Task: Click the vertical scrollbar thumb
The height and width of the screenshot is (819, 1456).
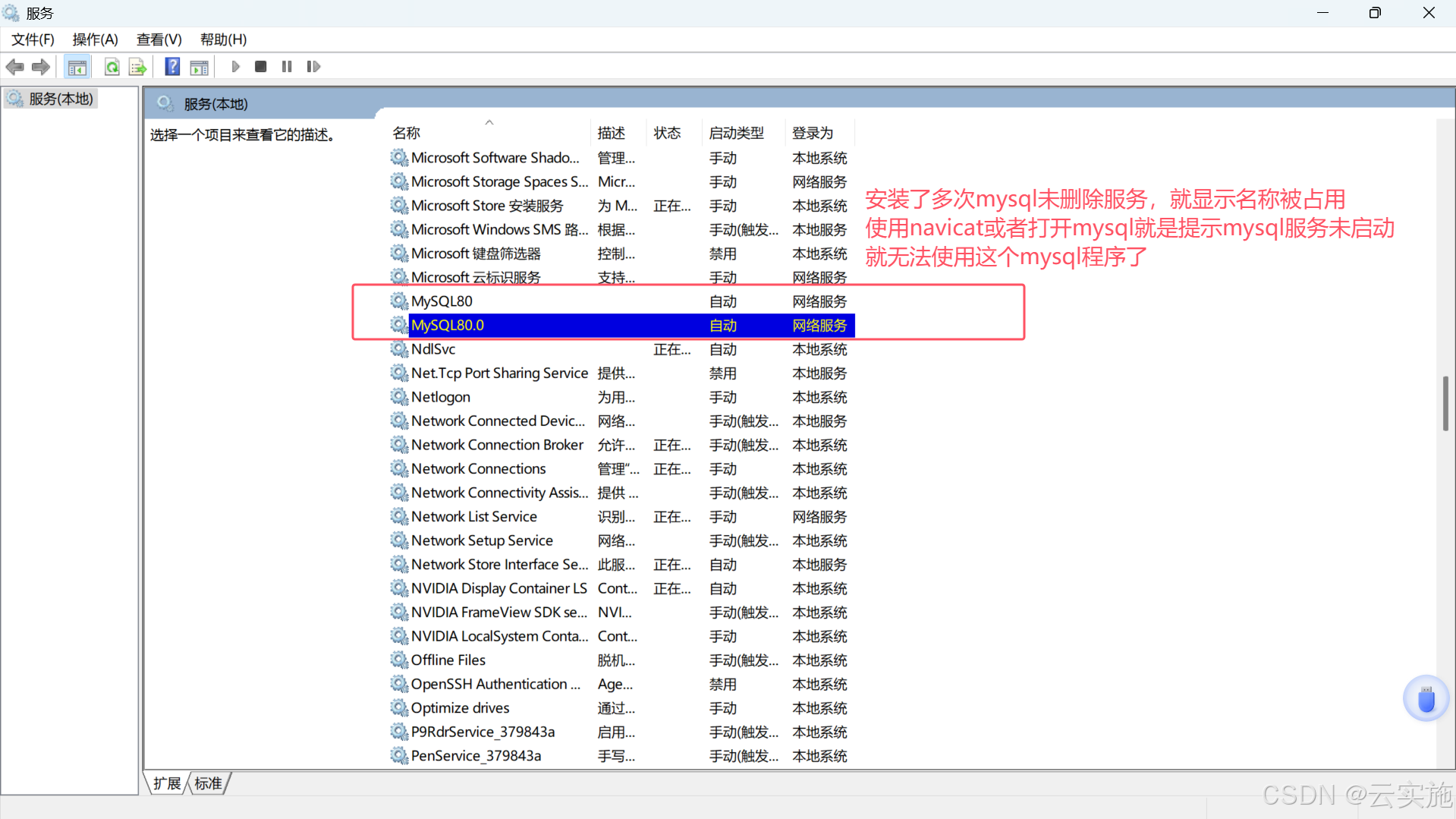Action: (x=1445, y=404)
